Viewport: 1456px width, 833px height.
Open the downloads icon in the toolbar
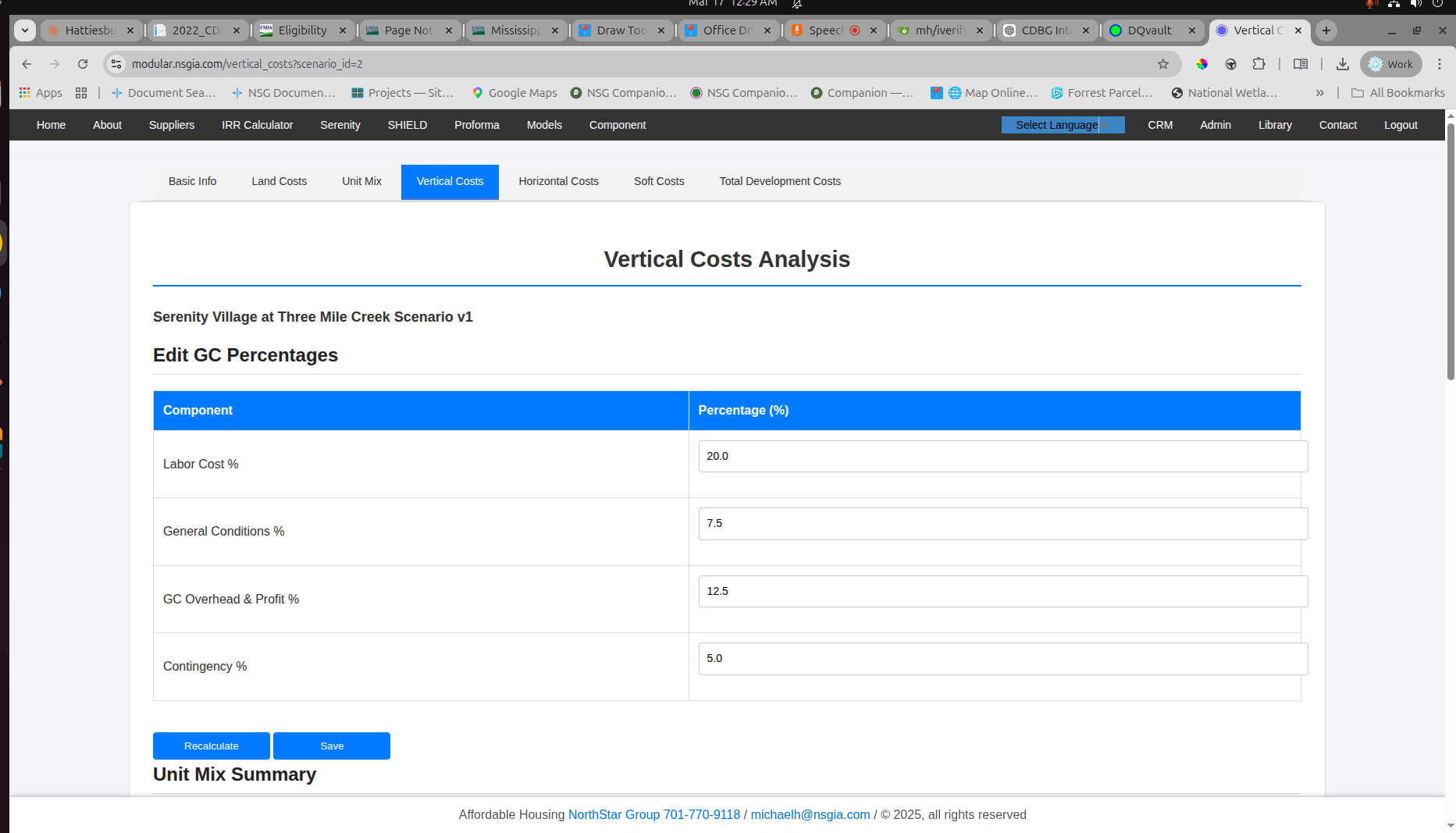tap(1343, 64)
